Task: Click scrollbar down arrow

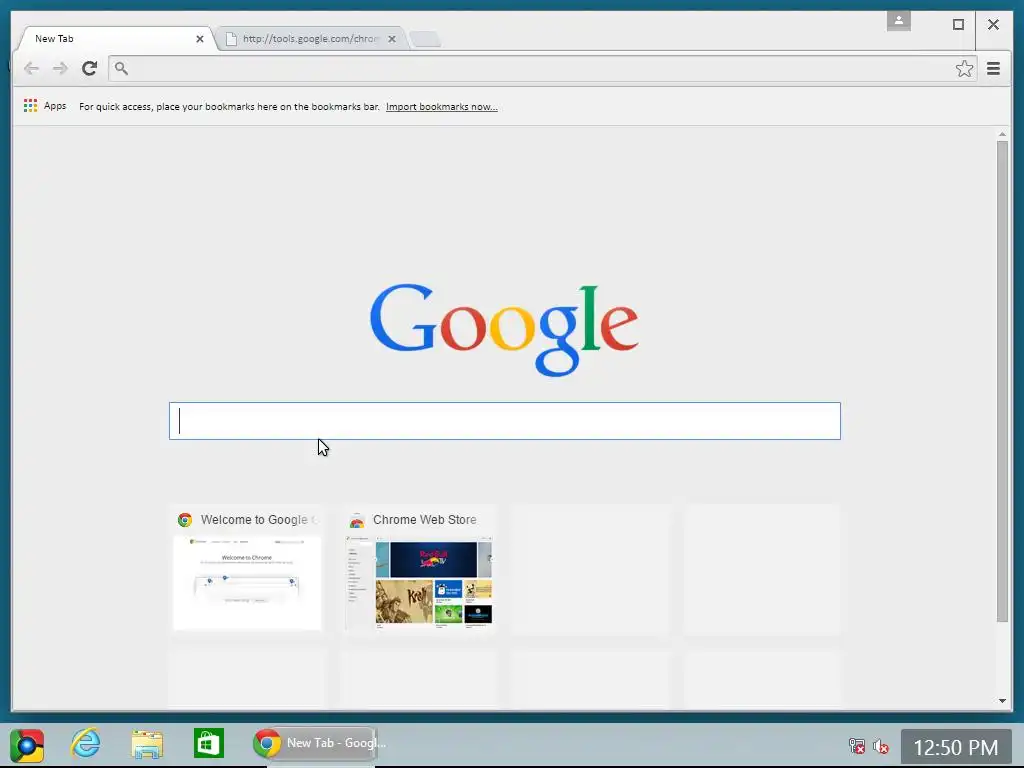Action: (1002, 701)
